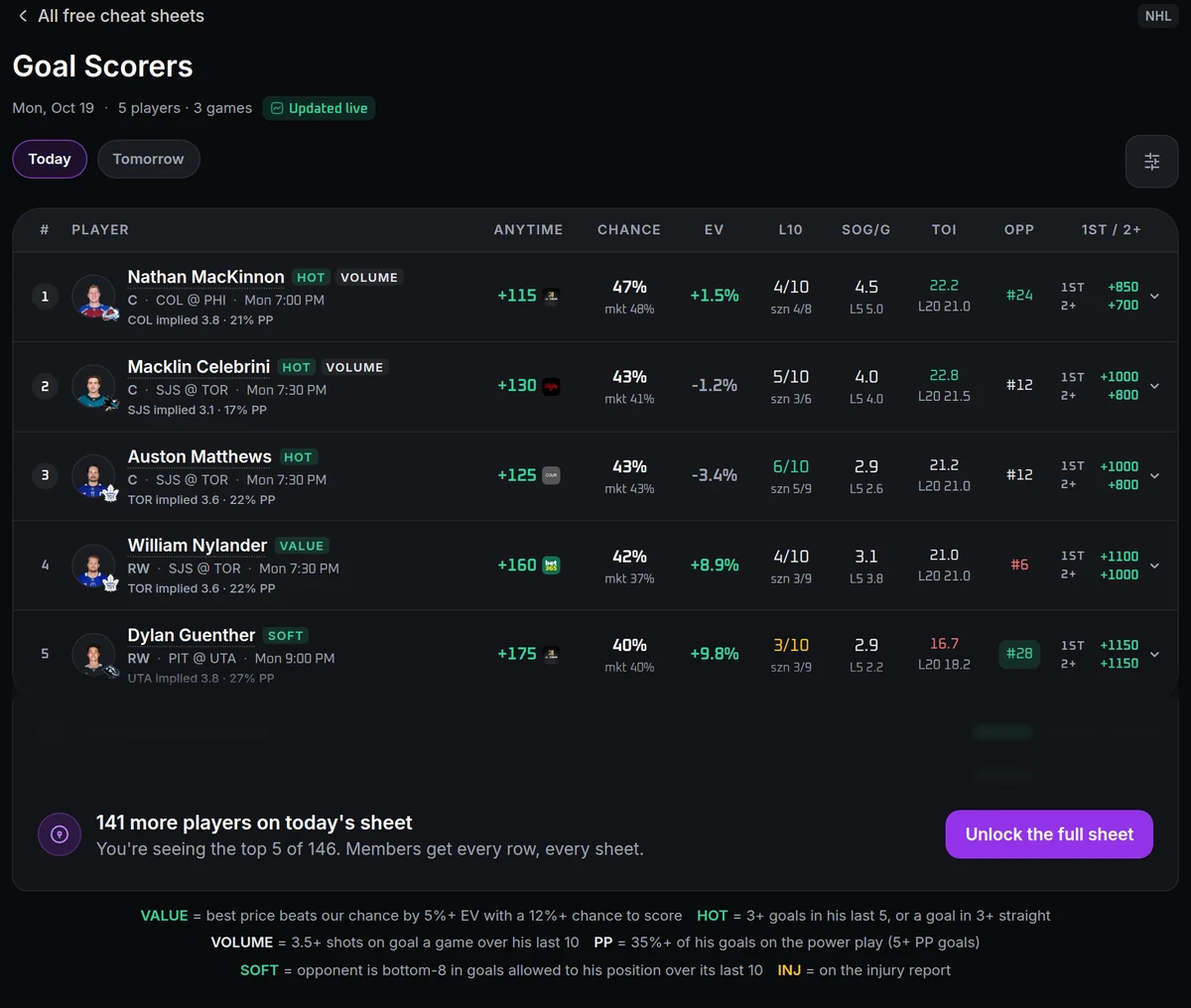This screenshot has height=1008, width=1191.
Task: Click Auston Matthews' player avatar
Action: click(x=94, y=476)
